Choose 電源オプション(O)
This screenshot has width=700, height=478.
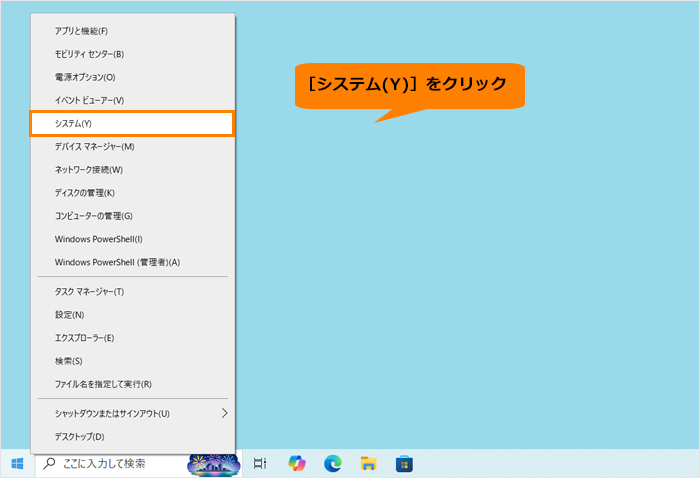click(133, 77)
